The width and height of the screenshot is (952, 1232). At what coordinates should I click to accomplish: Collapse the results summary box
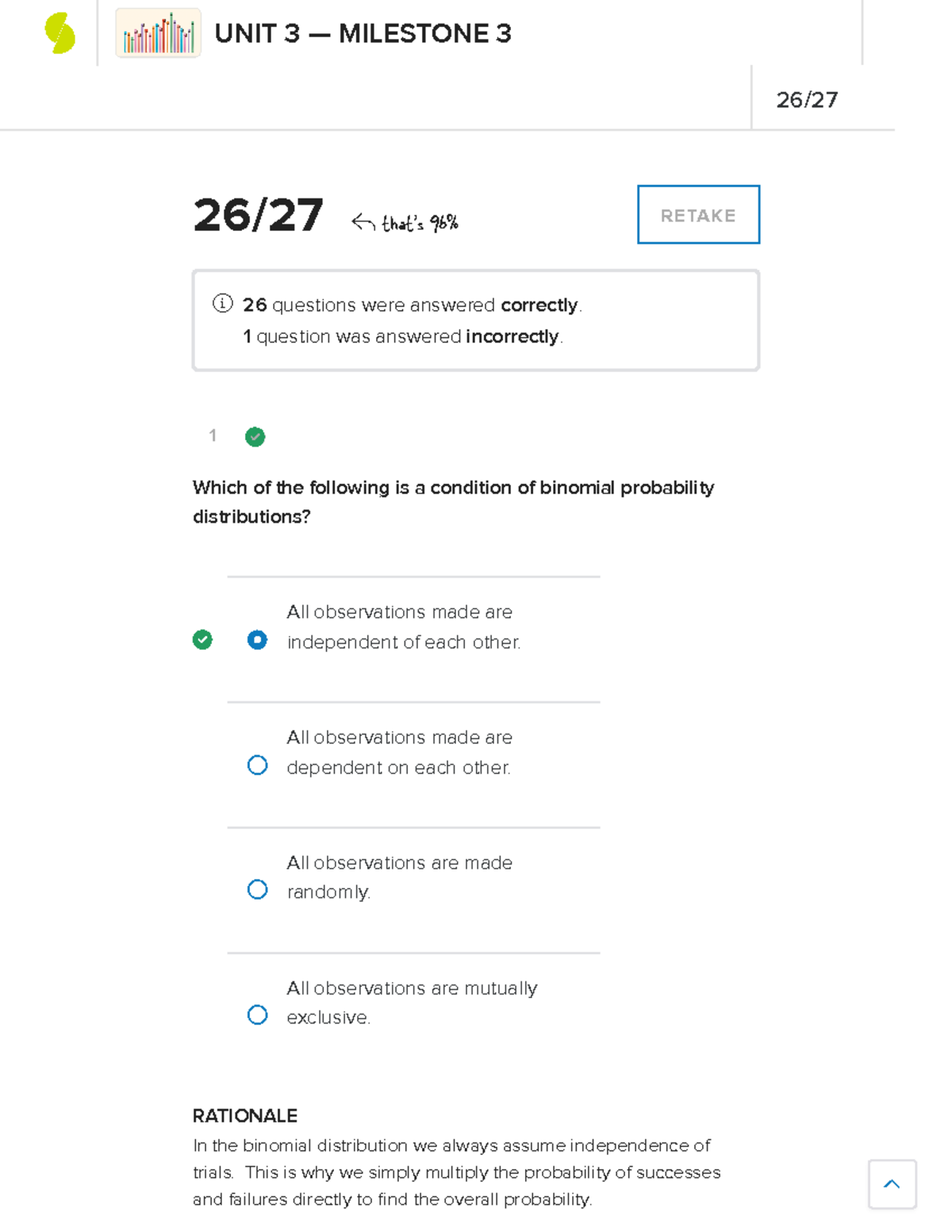click(474, 319)
